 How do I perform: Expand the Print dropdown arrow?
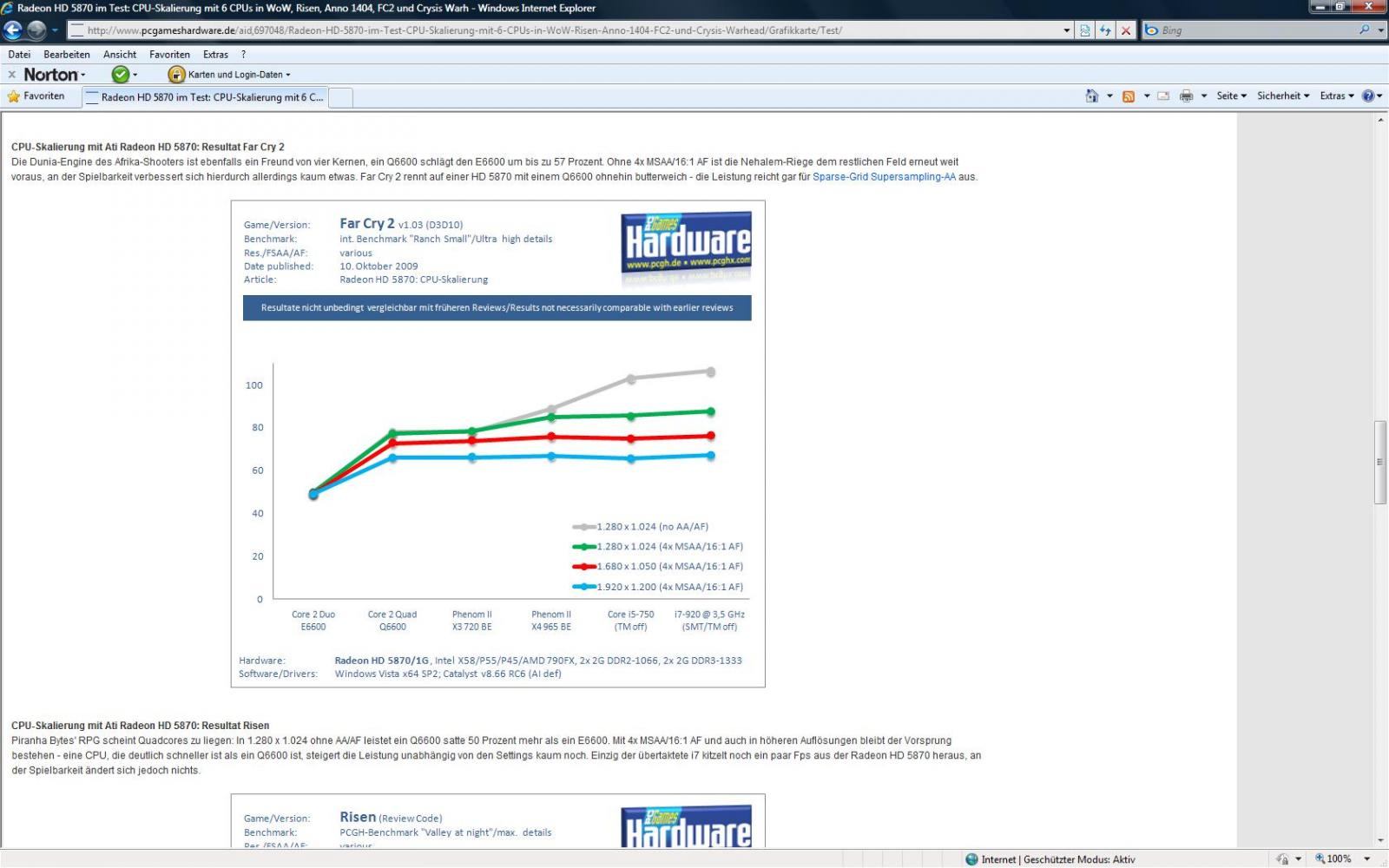pos(1203,96)
